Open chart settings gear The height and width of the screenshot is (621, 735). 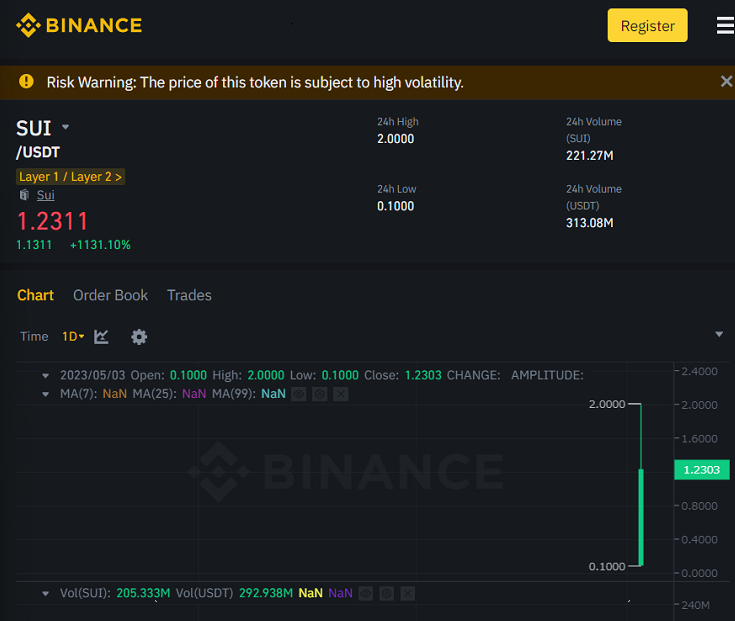[x=139, y=337]
